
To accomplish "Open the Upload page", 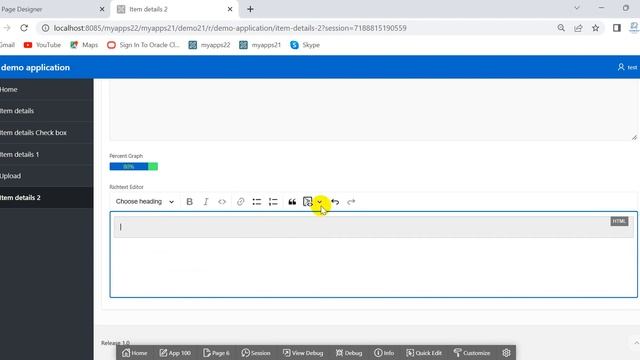I will [x=47, y=176].
